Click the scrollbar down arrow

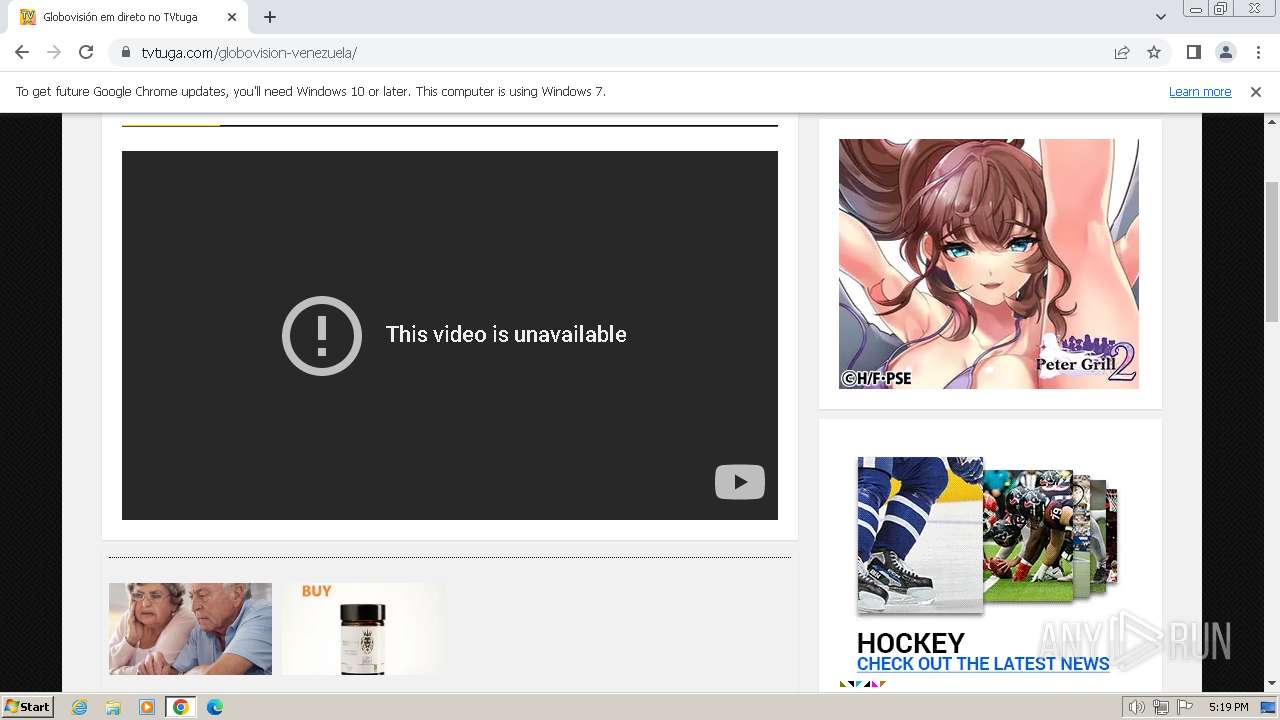coord(1272,683)
